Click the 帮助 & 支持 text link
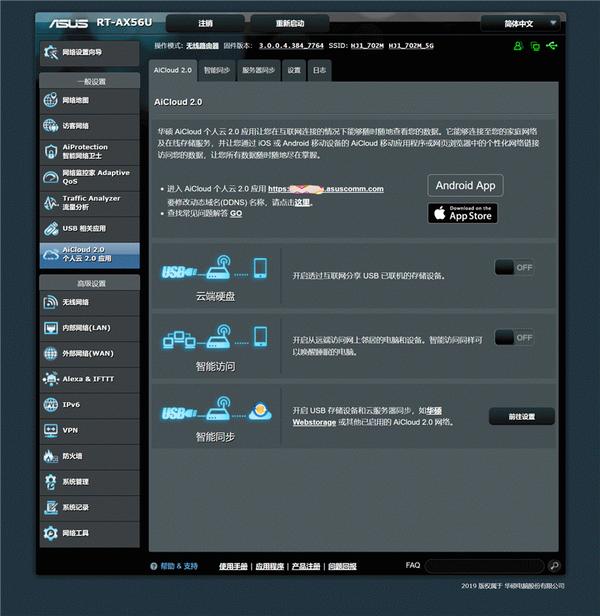The image size is (600, 616). pyautogui.click(x=179, y=566)
